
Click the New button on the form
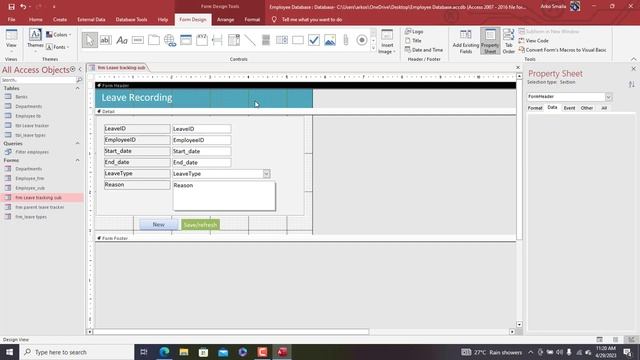coord(158,224)
